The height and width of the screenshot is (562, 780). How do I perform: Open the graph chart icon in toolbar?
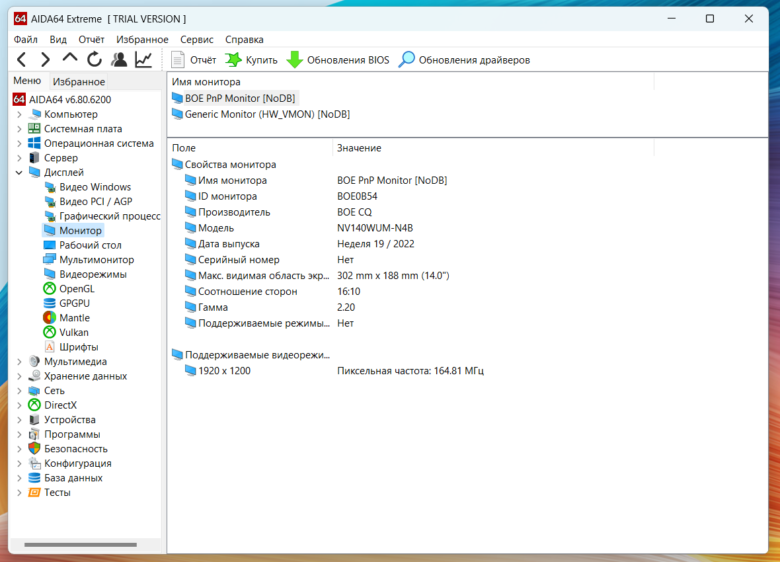144,60
